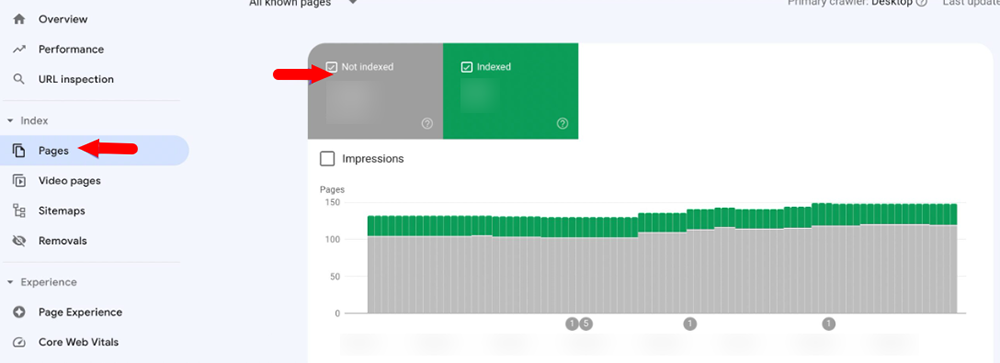Uncheck the Not indexed checkbox
This screenshot has height=363, width=1000.
tap(331, 66)
